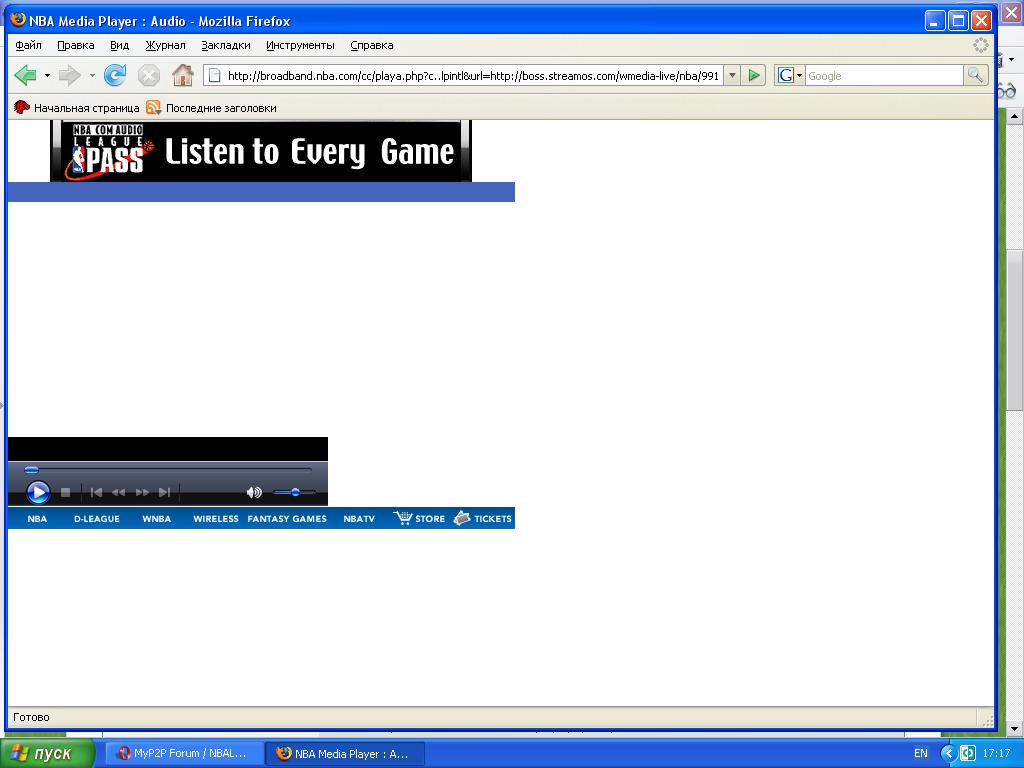
Task: Minimize the Firefox window
Action: 935,21
